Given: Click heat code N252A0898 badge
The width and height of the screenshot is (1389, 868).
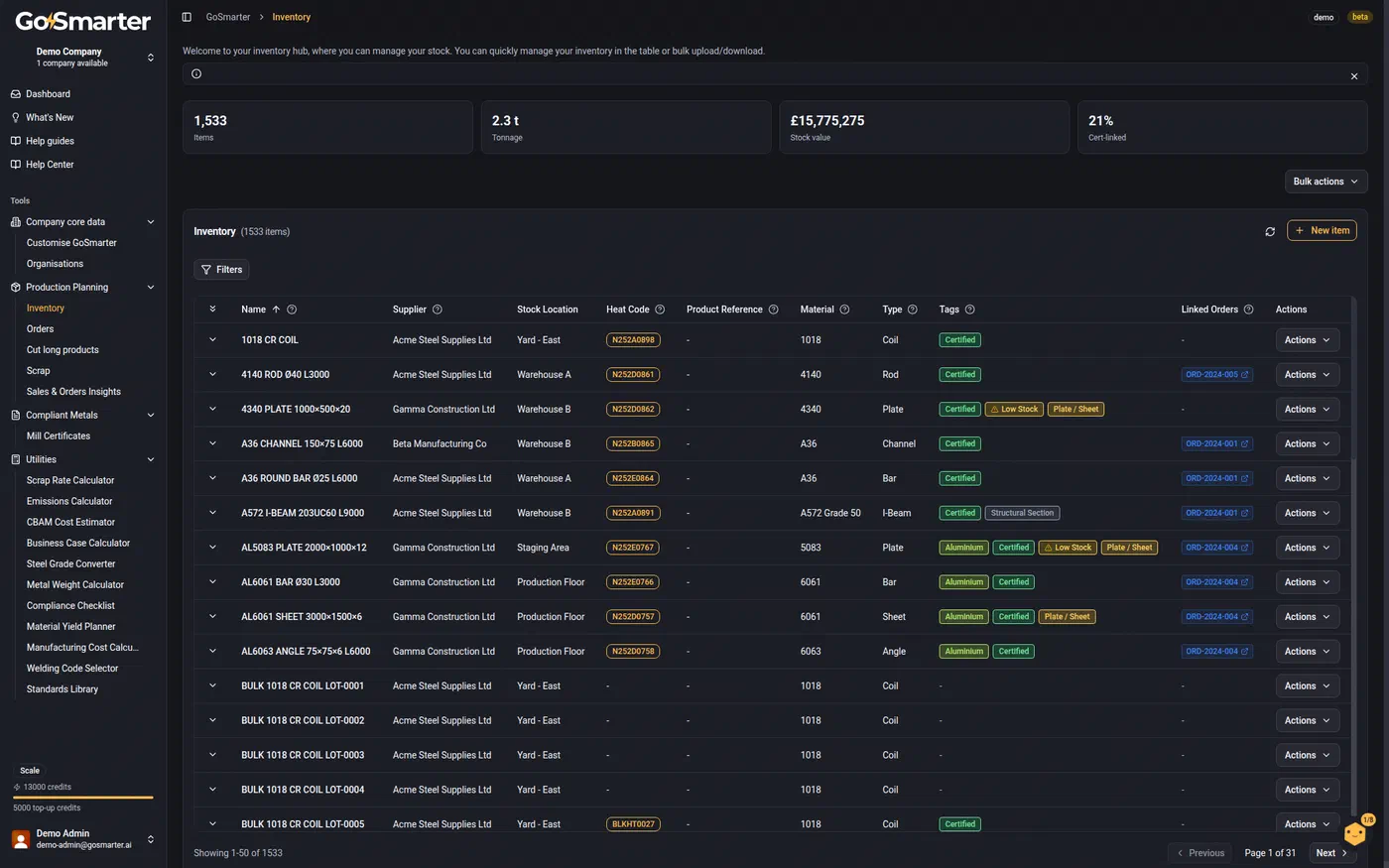Looking at the screenshot, I should click(x=633, y=340).
